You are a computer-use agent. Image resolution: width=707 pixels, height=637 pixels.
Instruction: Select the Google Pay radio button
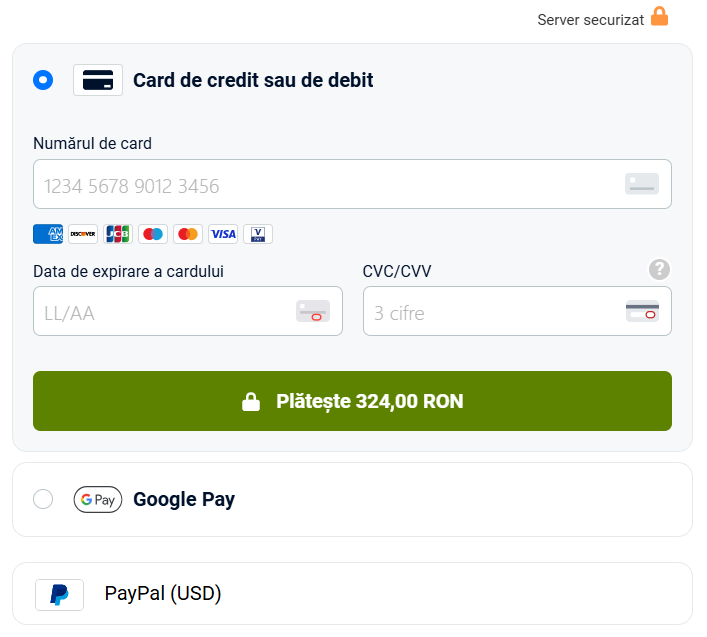pos(43,499)
